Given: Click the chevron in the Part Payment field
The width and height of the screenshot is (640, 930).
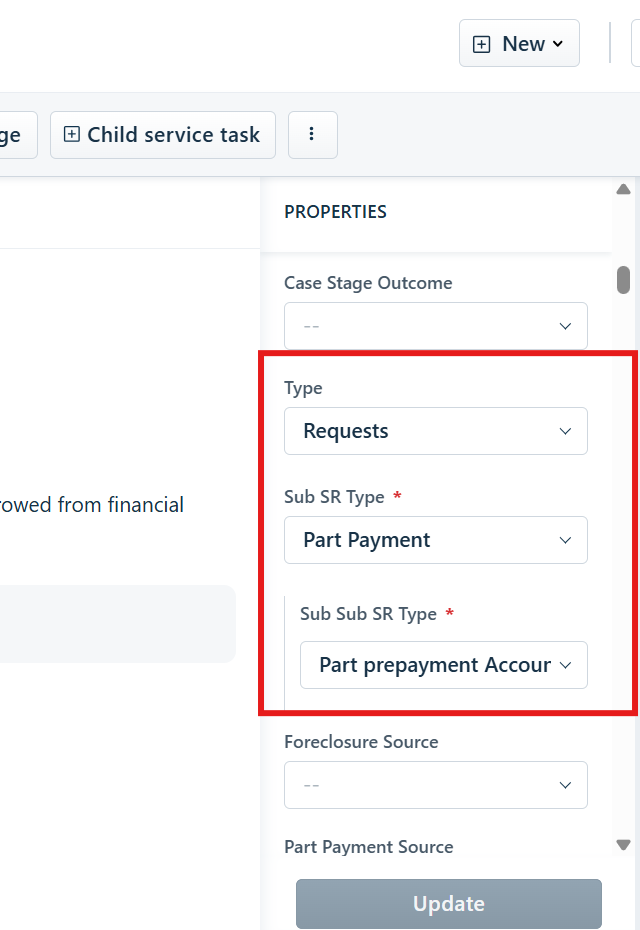Looking at the screenshot, I should [565, 540].
